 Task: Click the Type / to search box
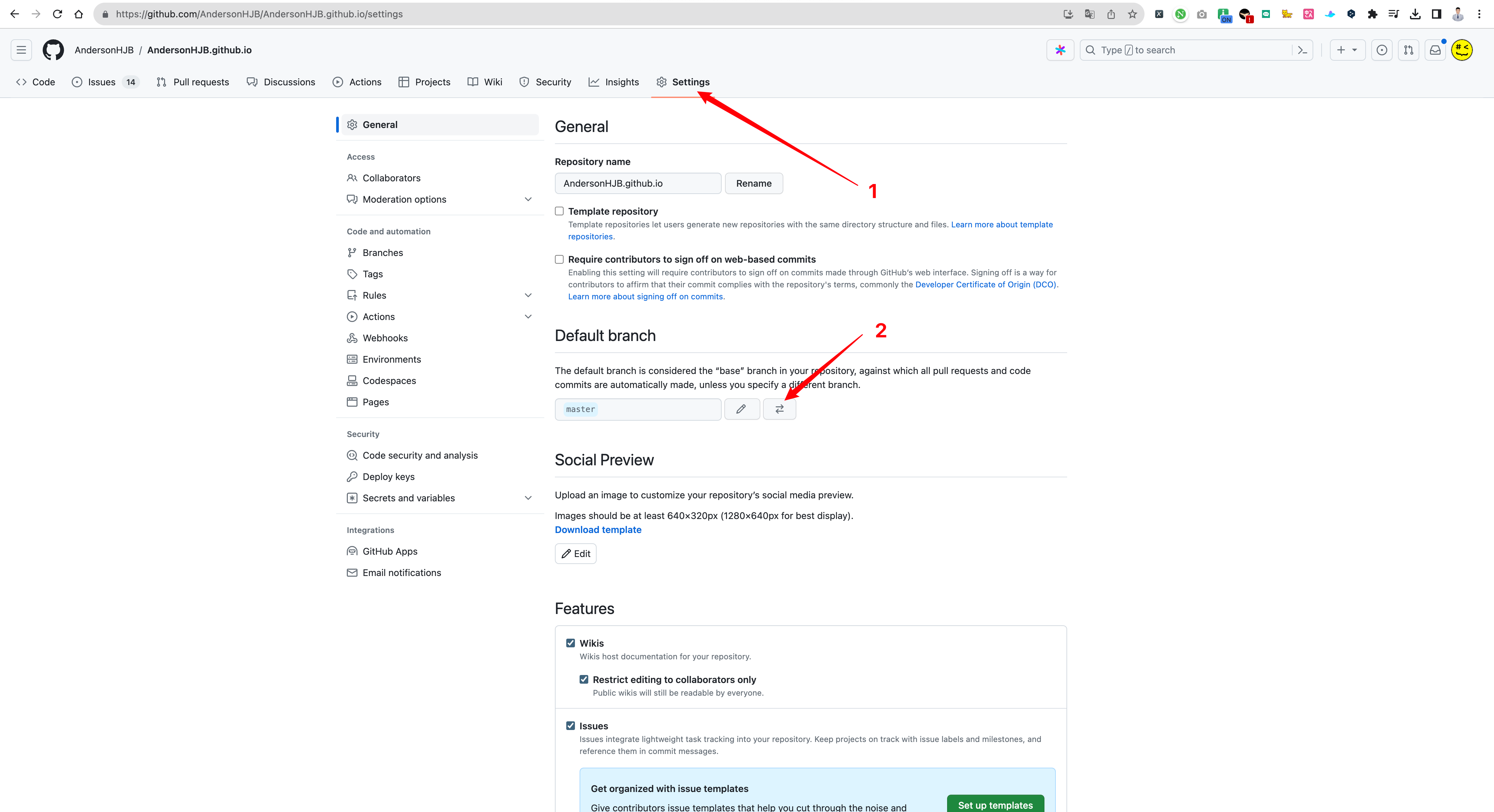[x=1197, y=50]
